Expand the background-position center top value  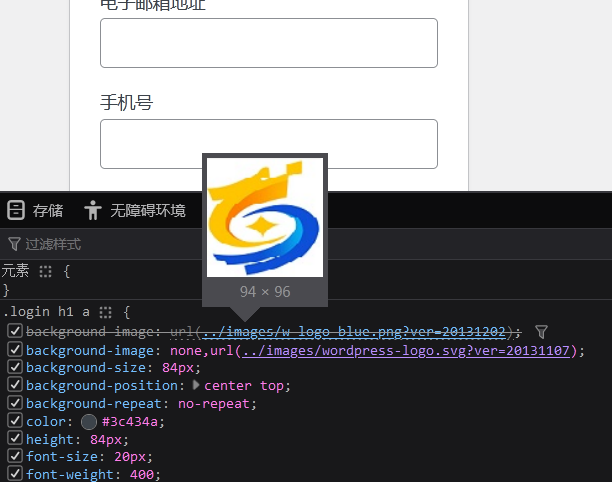click(196, 385)
